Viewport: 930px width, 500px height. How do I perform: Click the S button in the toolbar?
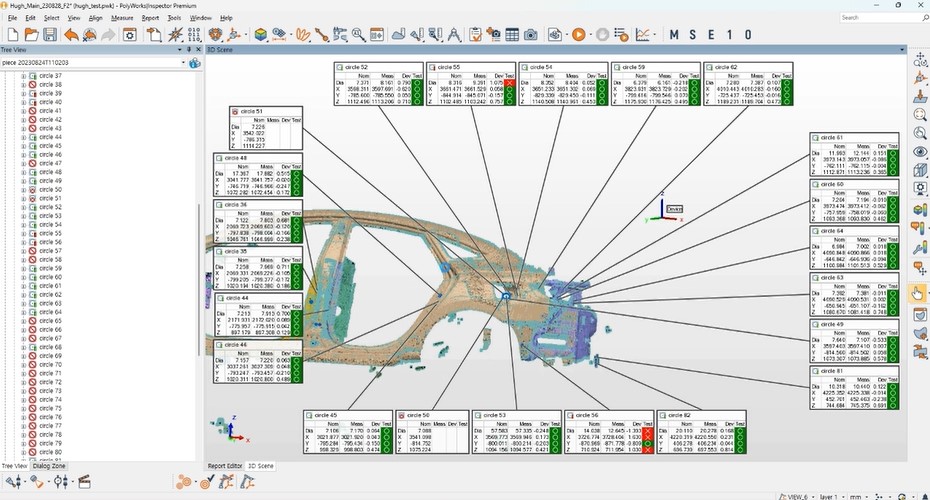(693, 35)
